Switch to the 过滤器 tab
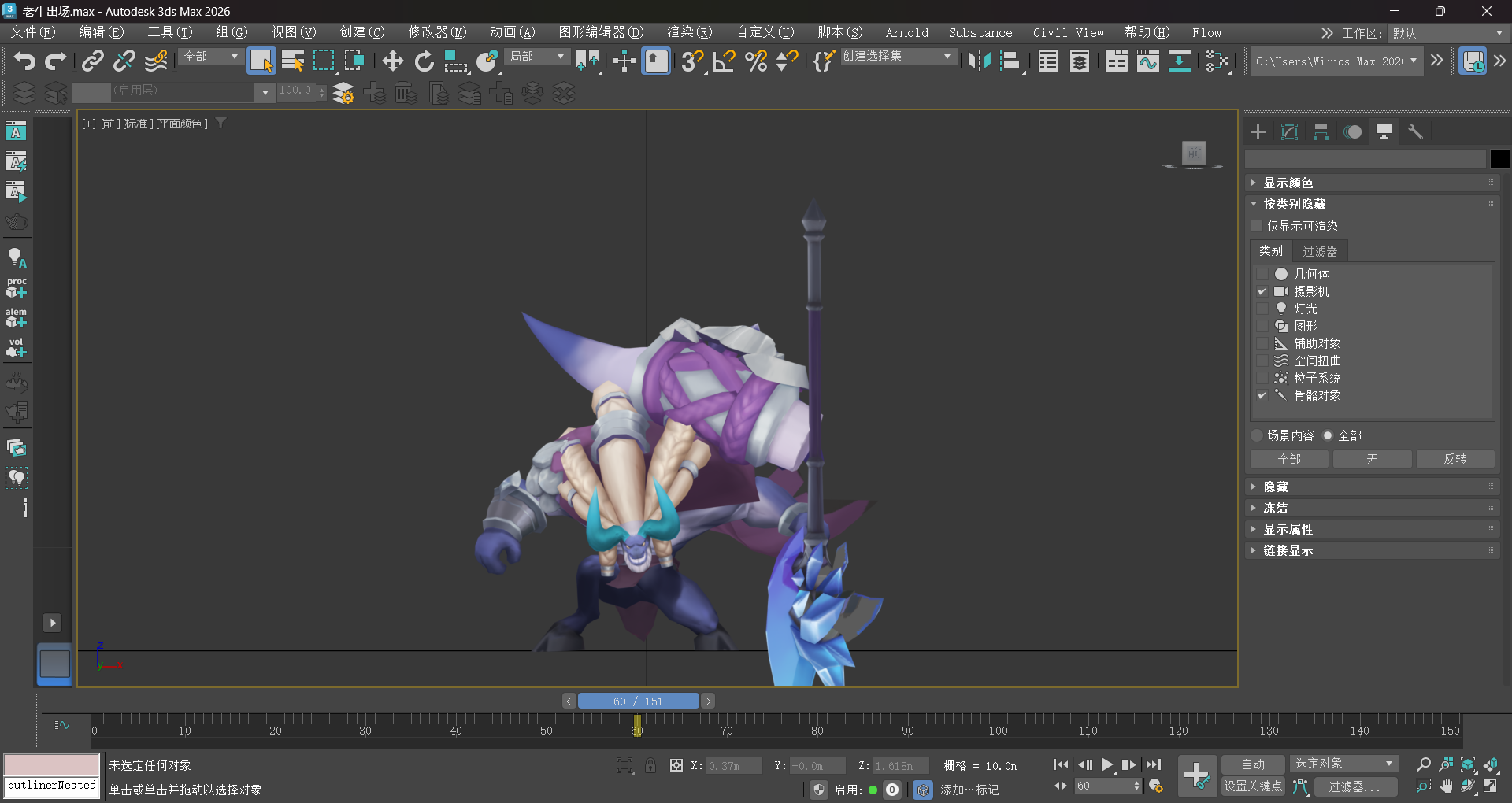The image size is (1512, 803). 1320,251
